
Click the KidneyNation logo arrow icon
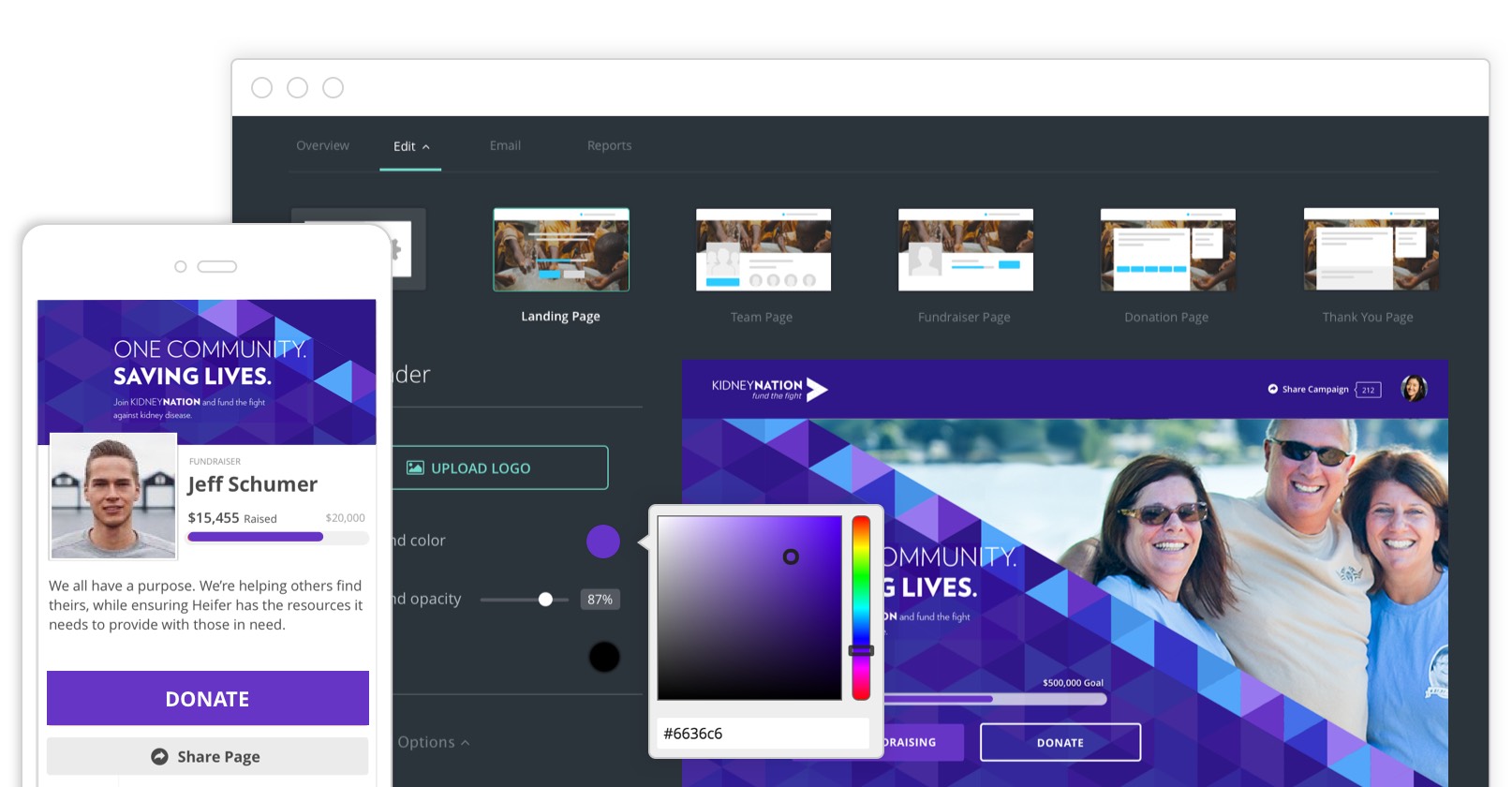(817, 389)
